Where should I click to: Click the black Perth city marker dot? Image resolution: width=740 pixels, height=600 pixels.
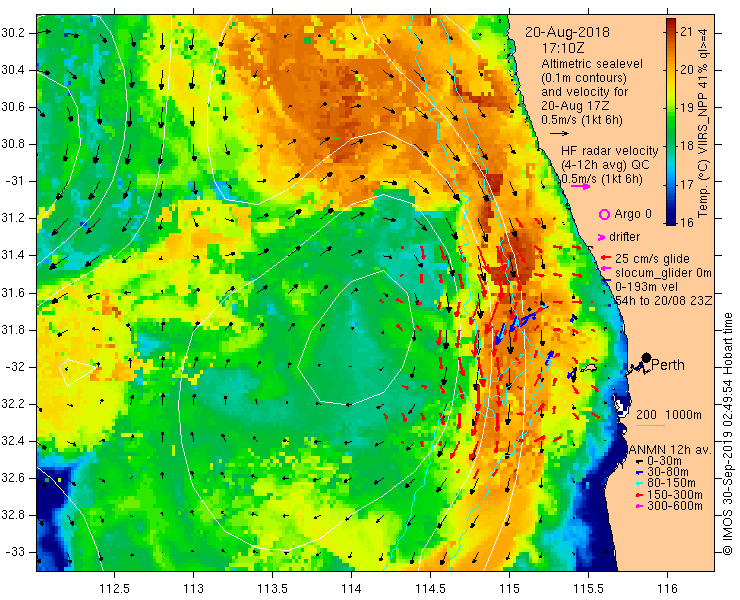coord(647,357)
